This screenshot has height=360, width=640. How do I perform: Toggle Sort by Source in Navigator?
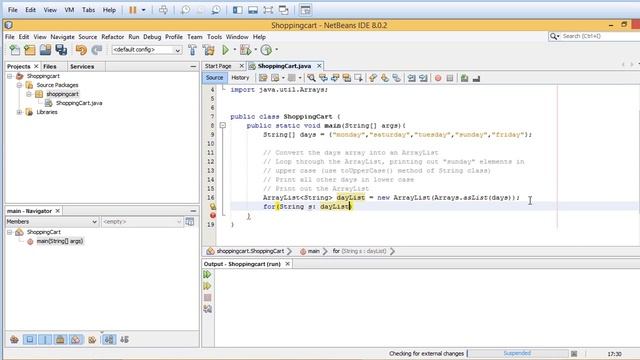[124, 339]
